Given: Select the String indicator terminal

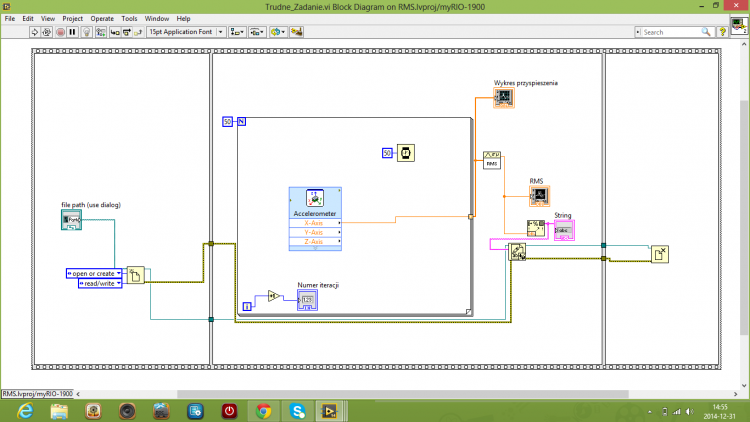Looking at the screenshot, I should click(564, 231).
